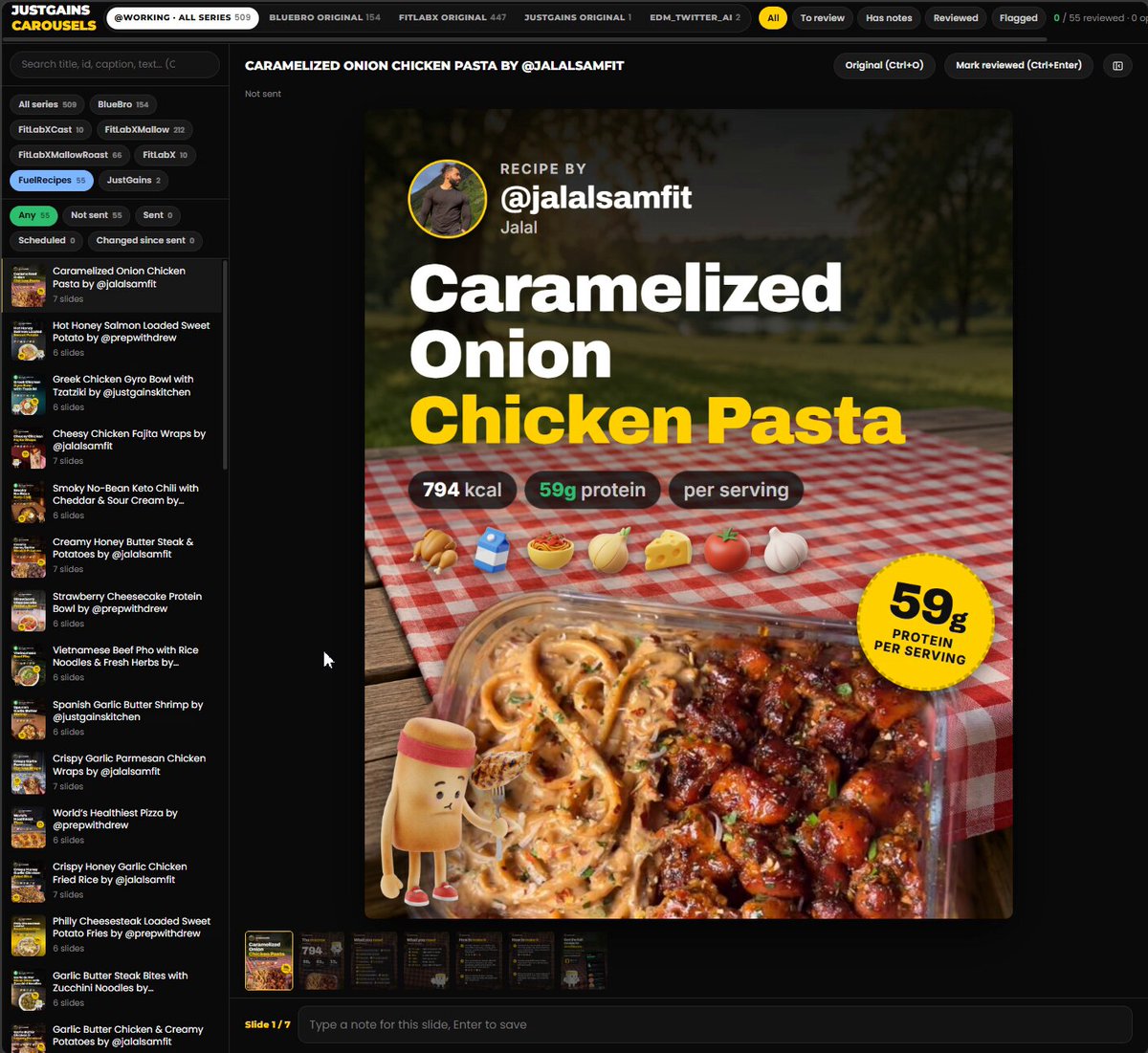This screenshot has height=1053, width=1148.
Task: Switch to @Working · All Series tab
Action: 183,17
